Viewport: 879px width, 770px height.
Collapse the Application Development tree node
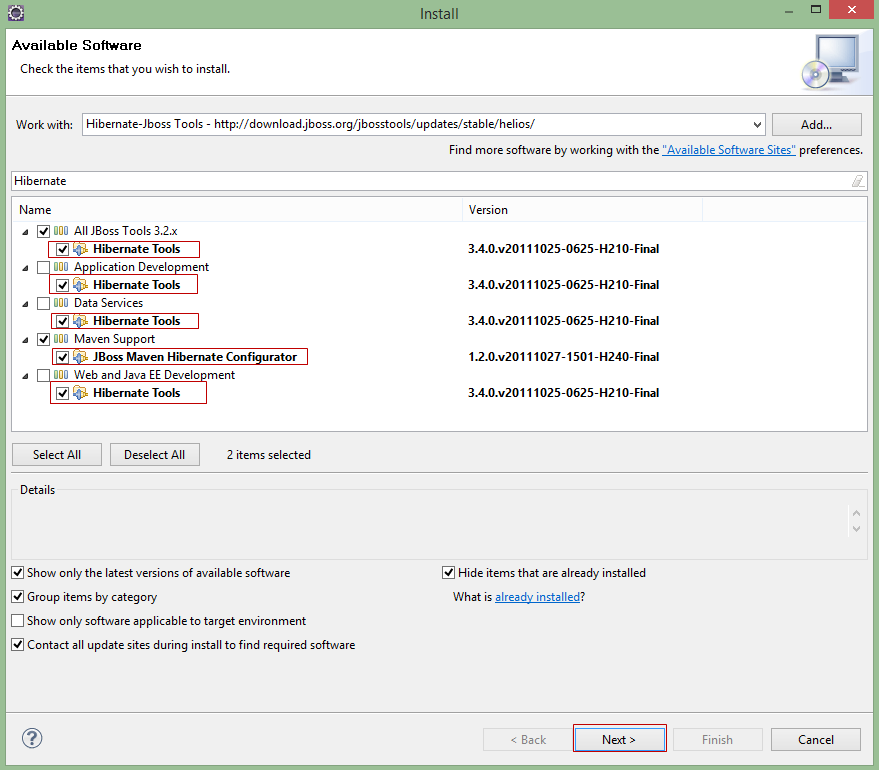pyautogui.click(x=25, y=268)
